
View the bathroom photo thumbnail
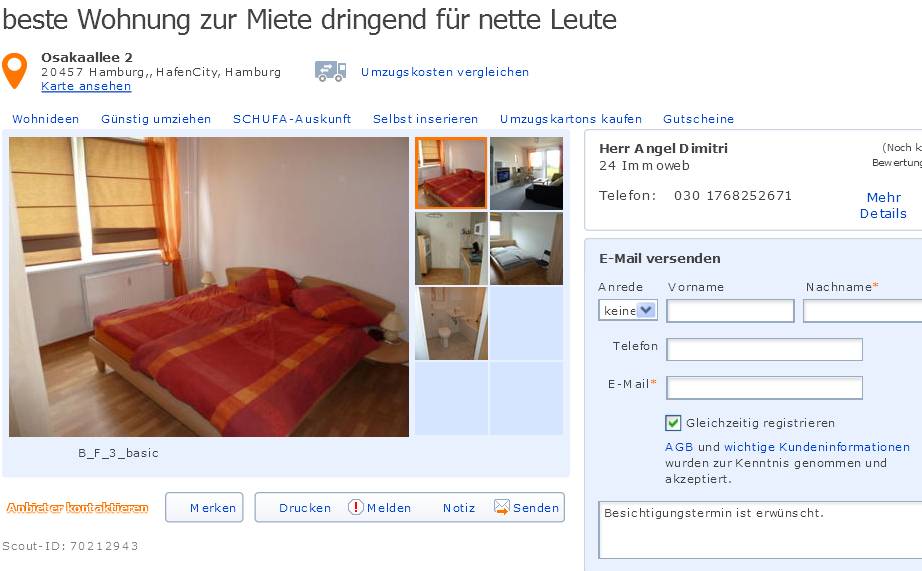pos(451,323)
